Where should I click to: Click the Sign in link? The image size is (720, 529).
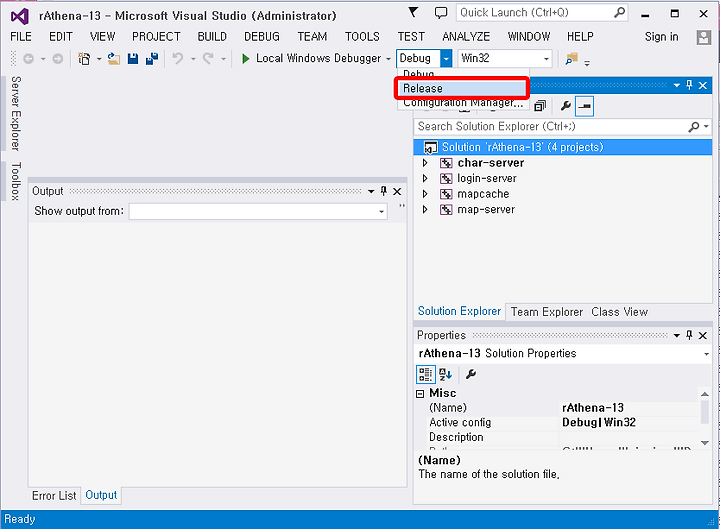[661, 37]
